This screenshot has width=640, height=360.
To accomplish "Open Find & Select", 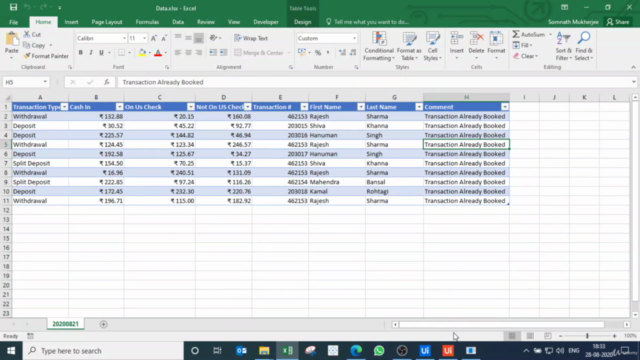I will 584,46.
